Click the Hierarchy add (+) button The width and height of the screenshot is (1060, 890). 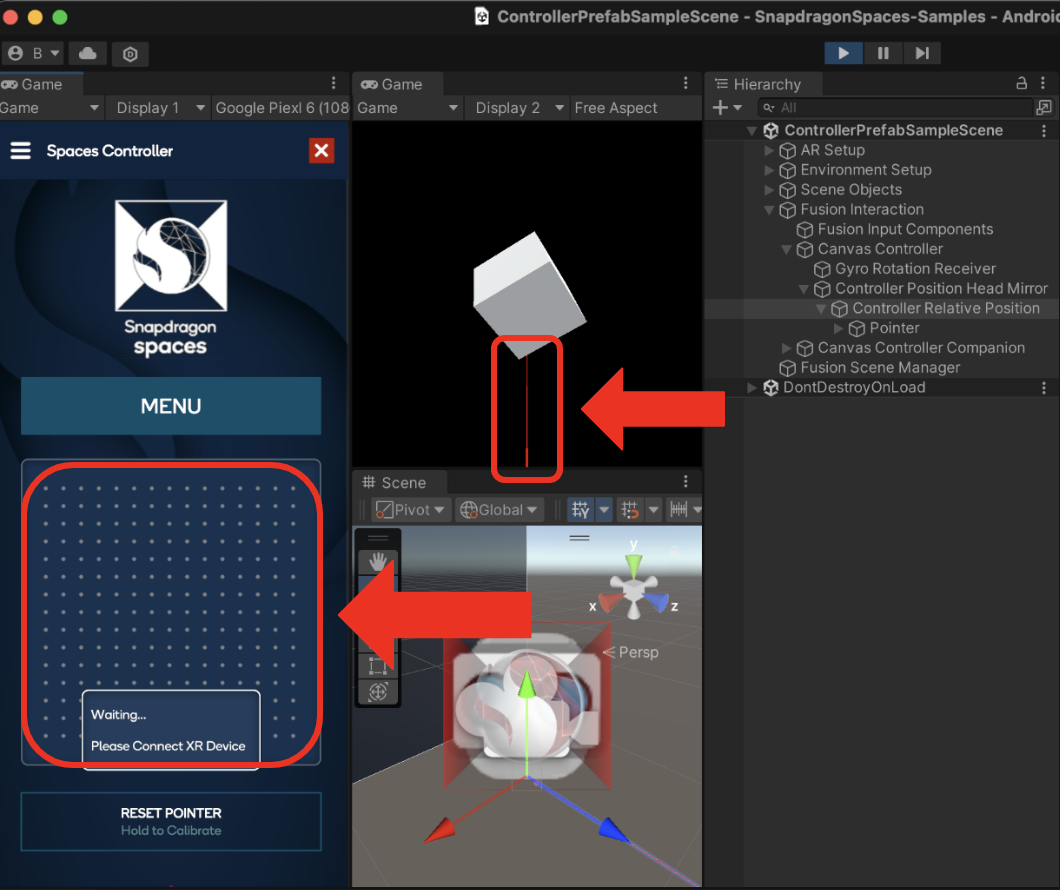point(727,107)
